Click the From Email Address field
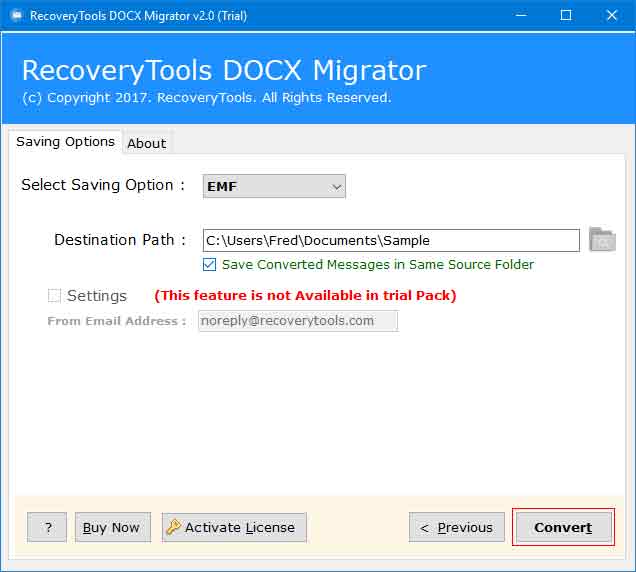The height and width of the screenshot is (572, 636). click(298, 321)
